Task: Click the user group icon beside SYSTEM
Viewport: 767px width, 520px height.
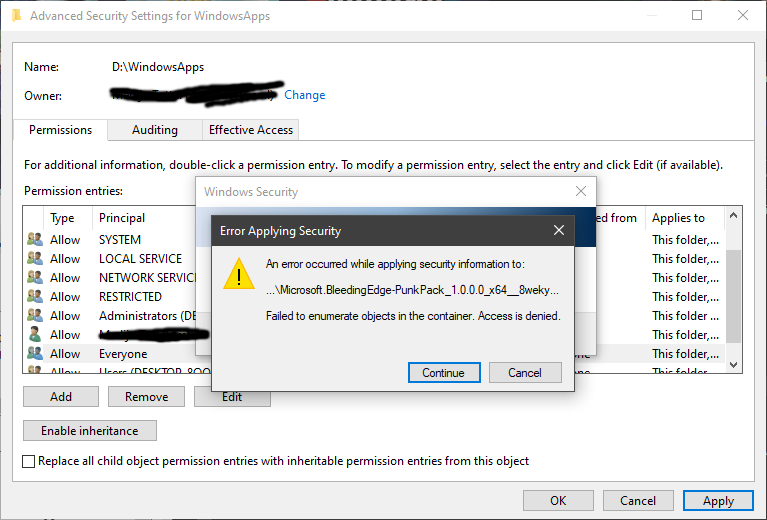Action: tap(35, 240)
